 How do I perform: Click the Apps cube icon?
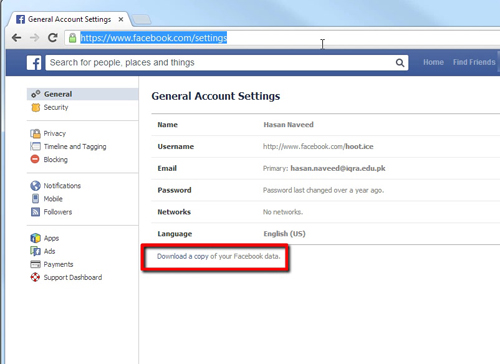tap(35, 238)
